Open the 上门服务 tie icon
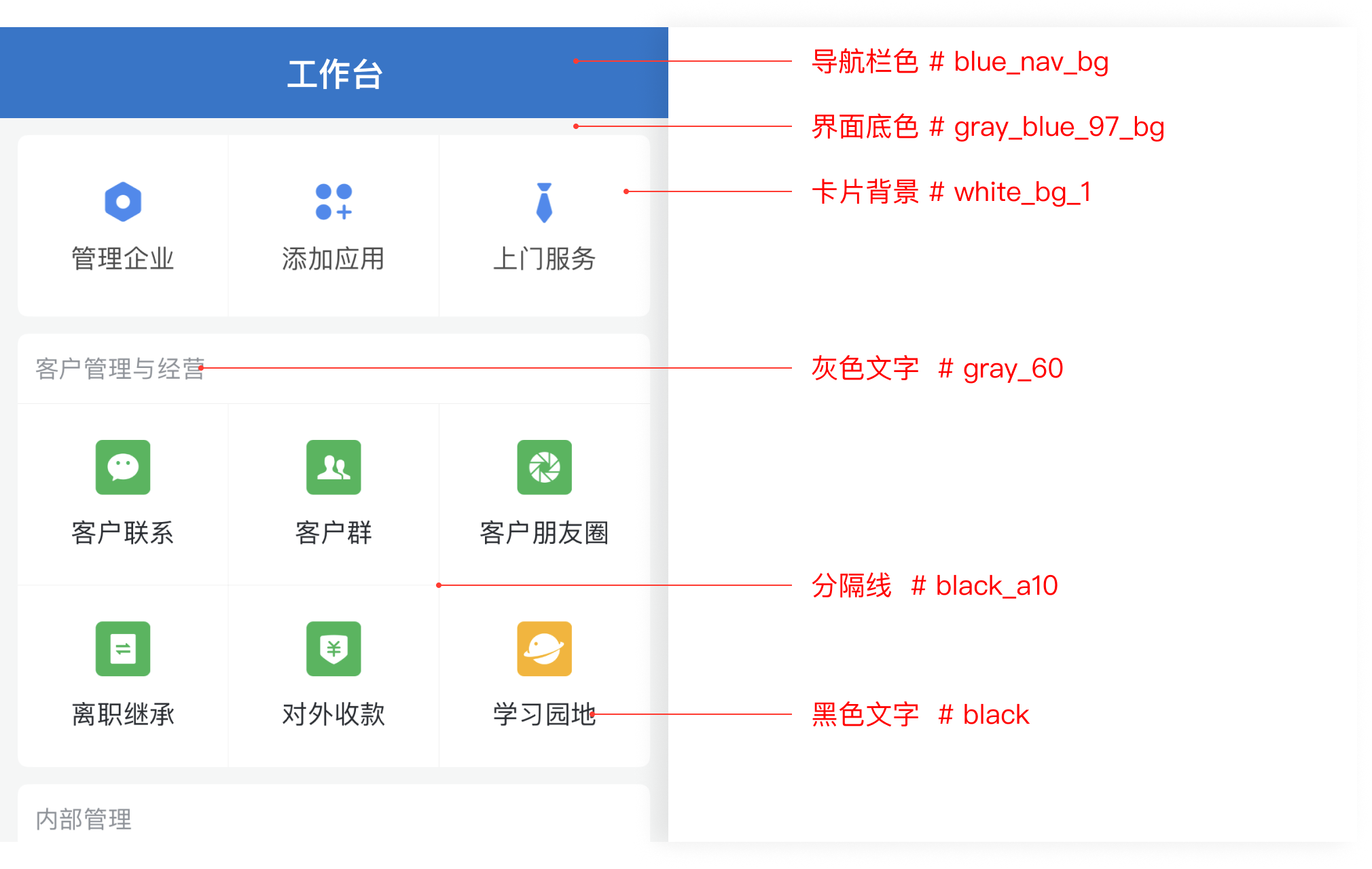Screen dimensions: 1372x869 (x=544, y=202)
